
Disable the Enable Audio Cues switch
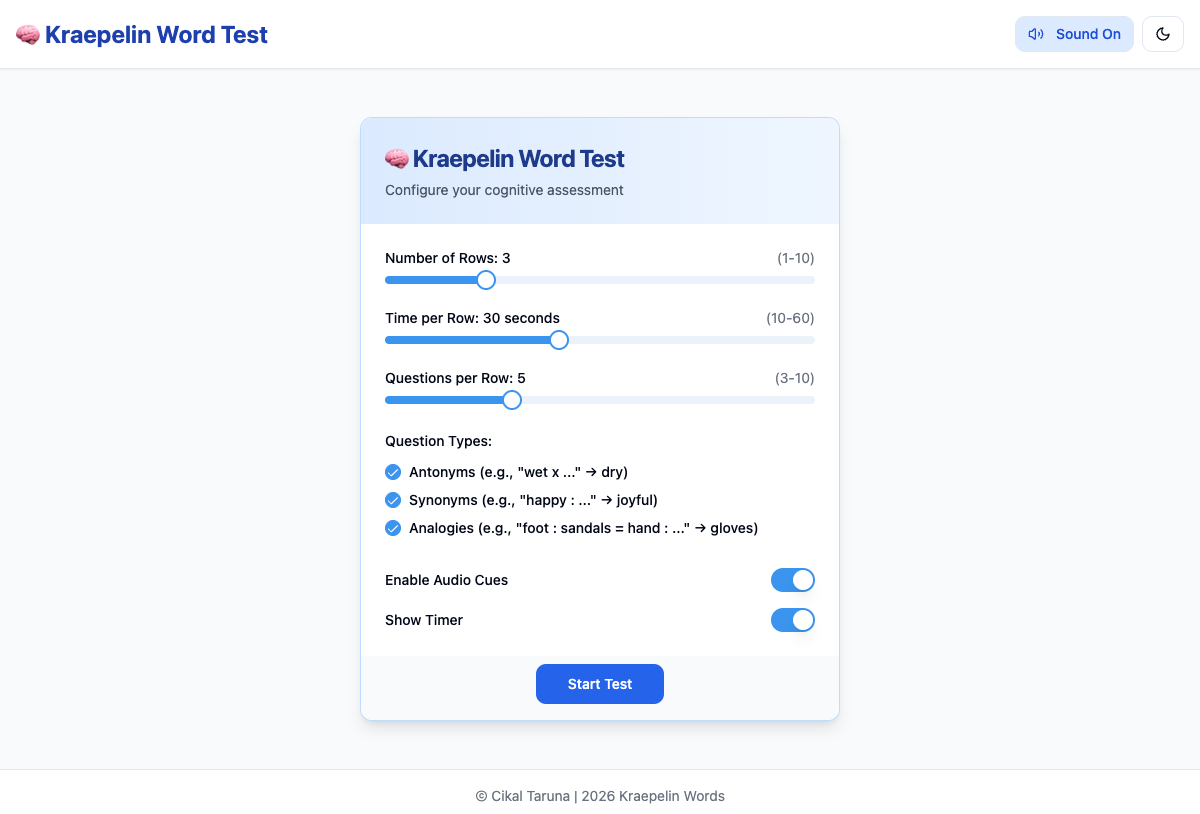pos(792,580)
